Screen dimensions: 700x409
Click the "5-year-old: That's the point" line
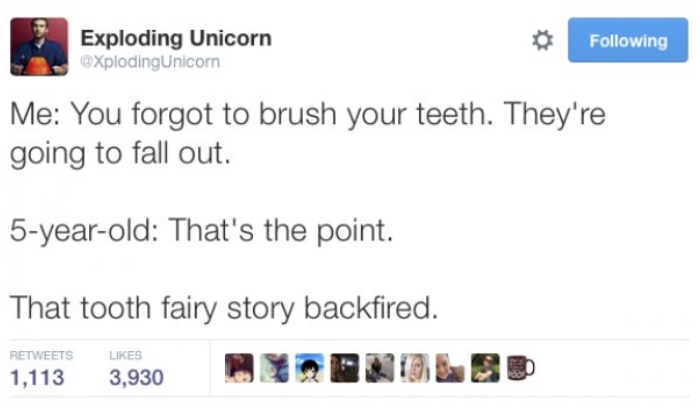198,234
